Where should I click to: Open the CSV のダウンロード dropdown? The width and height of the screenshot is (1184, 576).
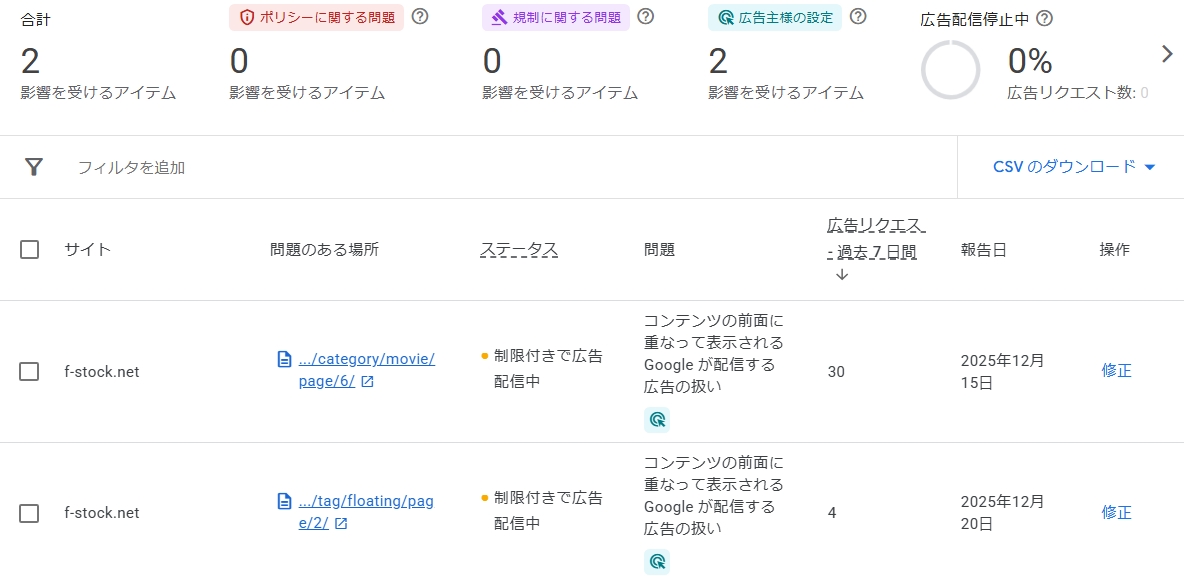coord(1073,167)
